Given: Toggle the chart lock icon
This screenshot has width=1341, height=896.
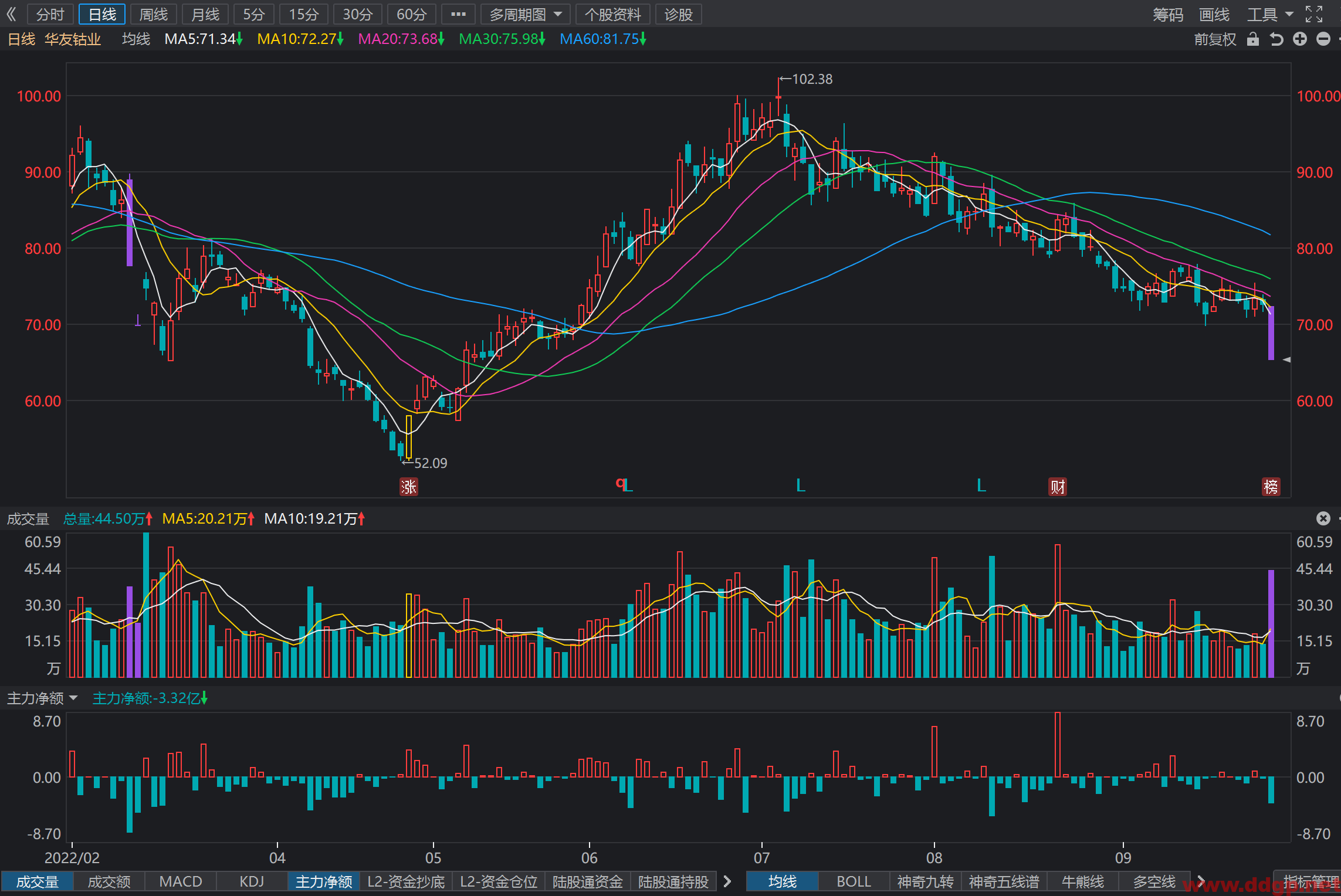Looking at the screenshot, I should (x=1253, y=39).
